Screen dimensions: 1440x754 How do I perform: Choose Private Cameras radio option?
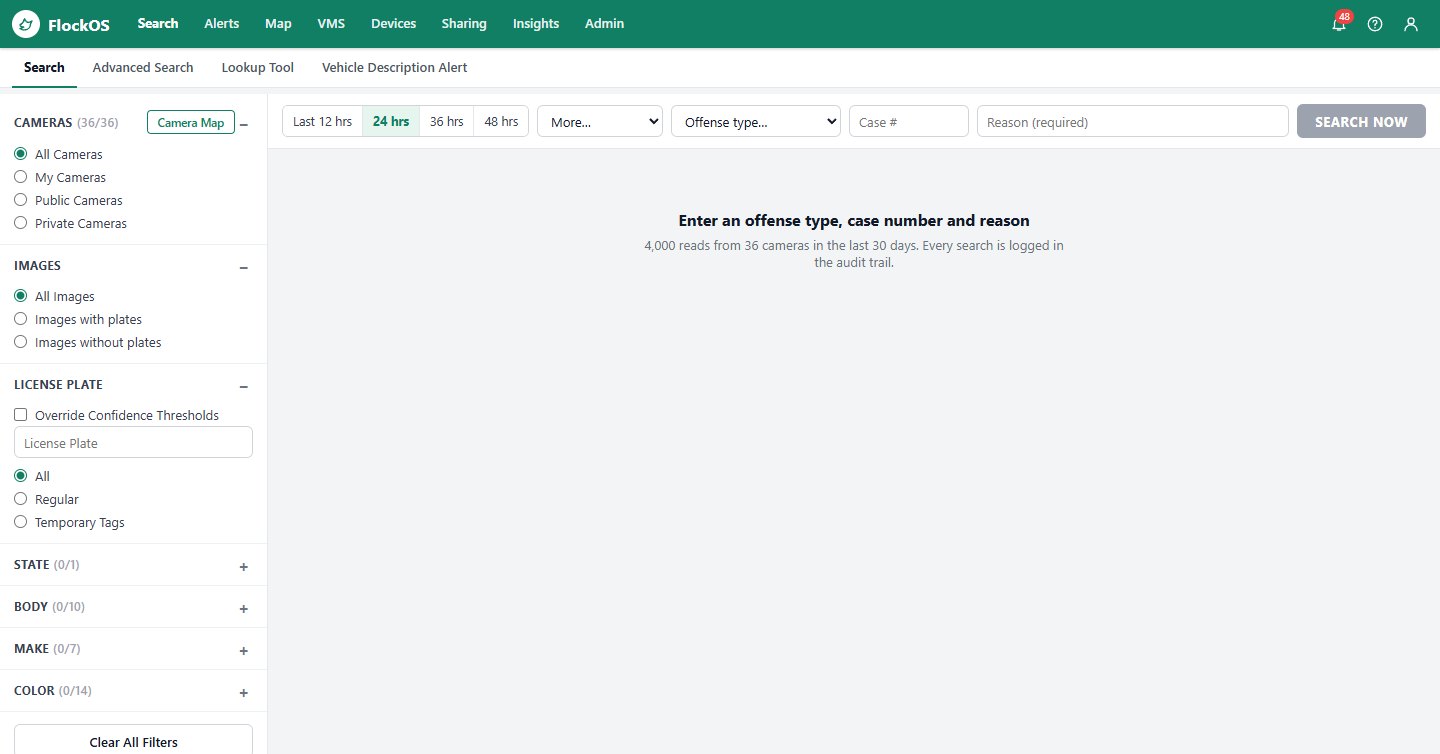[20, 223]
